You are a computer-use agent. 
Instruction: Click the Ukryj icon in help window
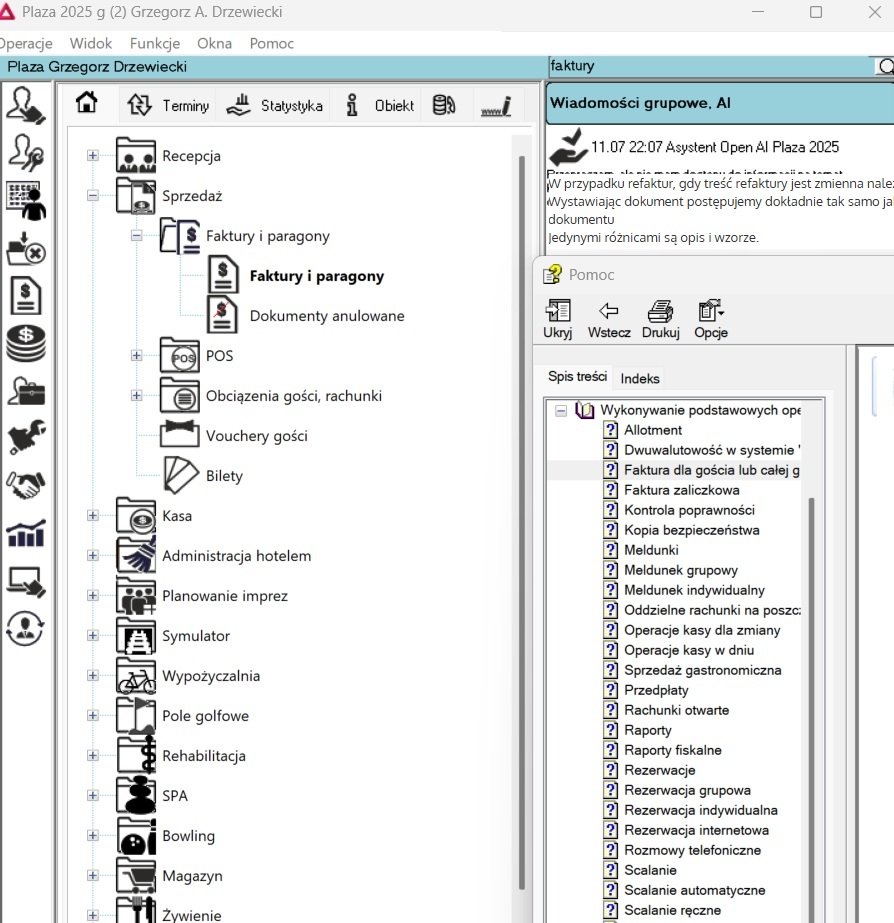tap(557, 319)
